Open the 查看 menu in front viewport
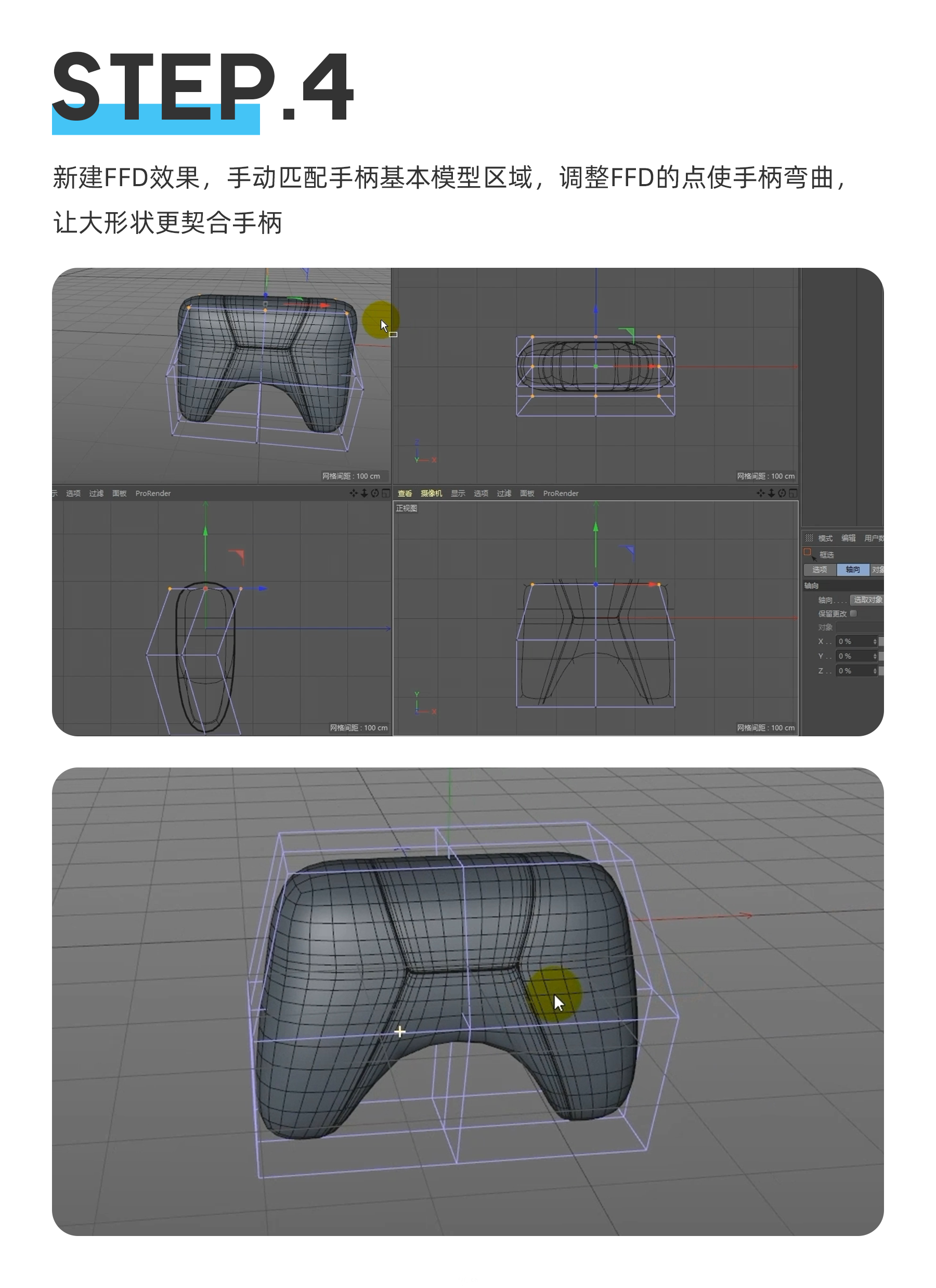The image size is (936, 1288). click(405, 493)
